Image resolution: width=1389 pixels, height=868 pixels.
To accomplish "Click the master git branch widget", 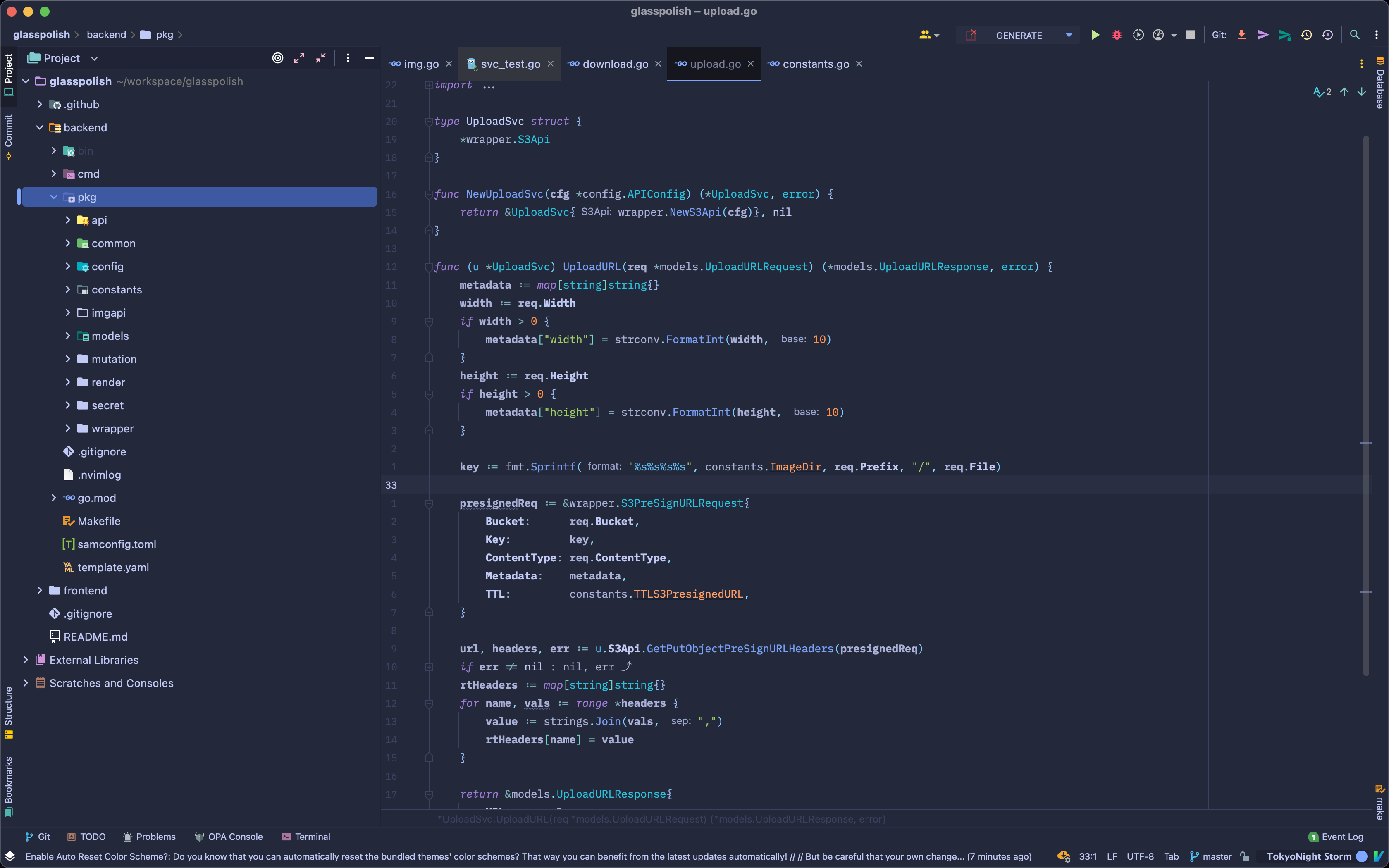I will point(1211,856).
